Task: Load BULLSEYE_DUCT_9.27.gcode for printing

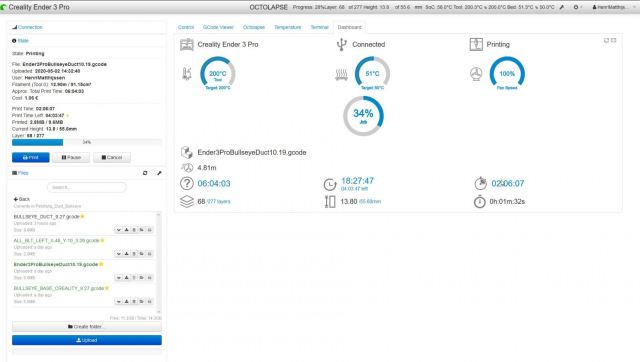Action: tap(142, 230)
